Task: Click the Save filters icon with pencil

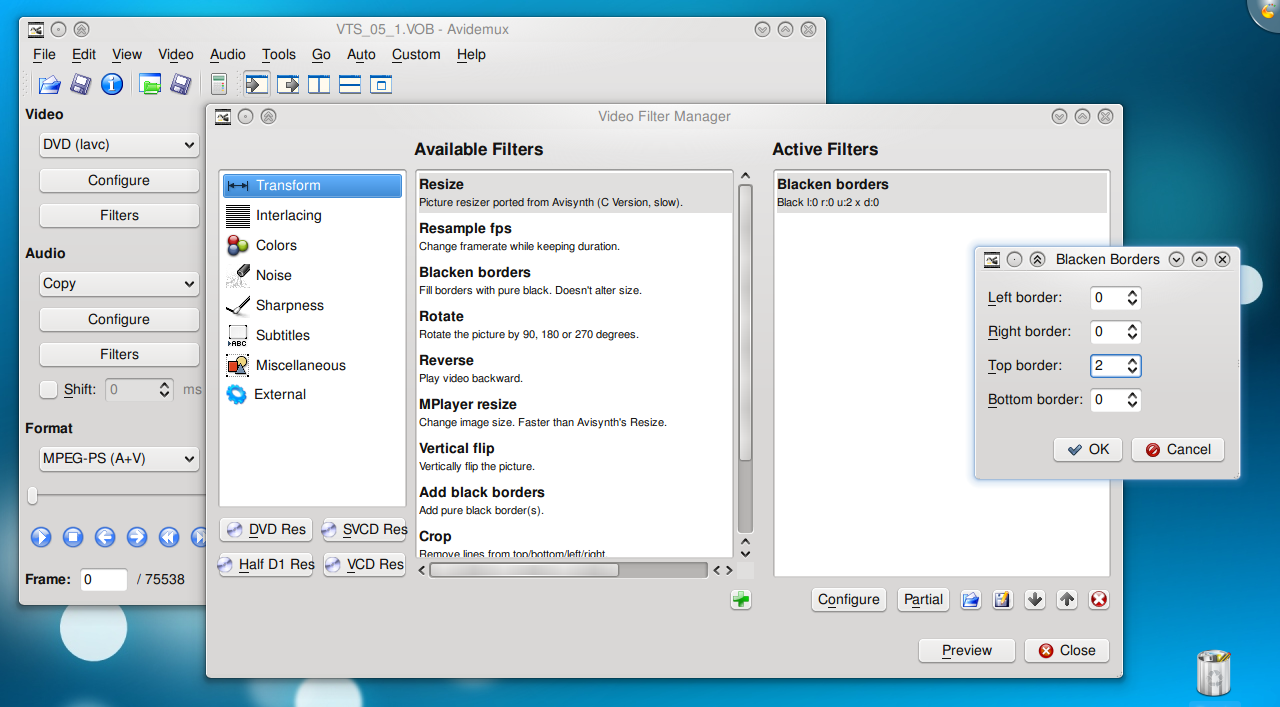Action: pyautogui.click(x=1003, y=599)
